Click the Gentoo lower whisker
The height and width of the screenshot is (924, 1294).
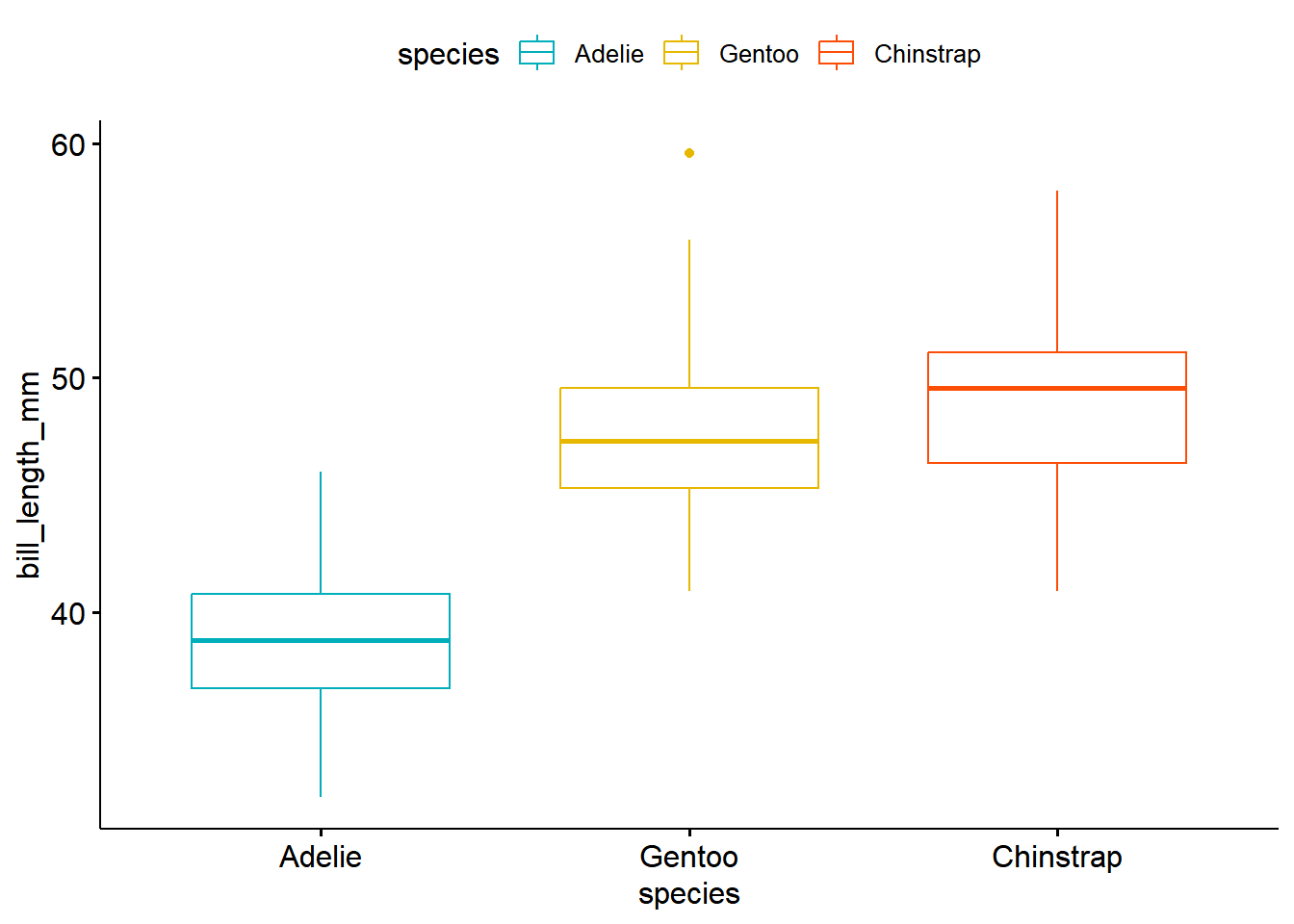coord(689,539)
